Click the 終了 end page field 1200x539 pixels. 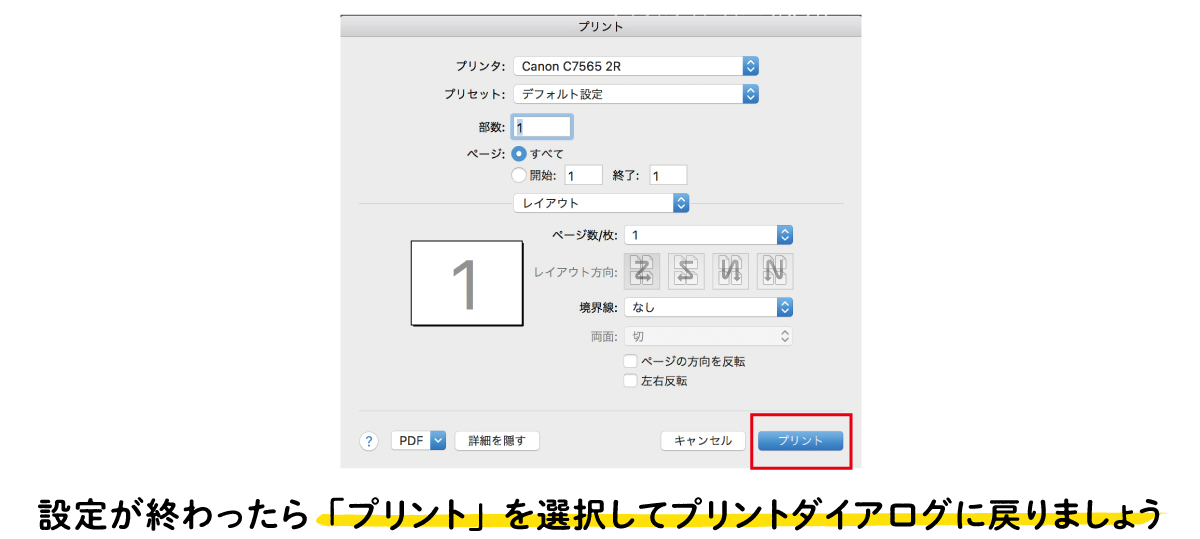coord(667,175)
